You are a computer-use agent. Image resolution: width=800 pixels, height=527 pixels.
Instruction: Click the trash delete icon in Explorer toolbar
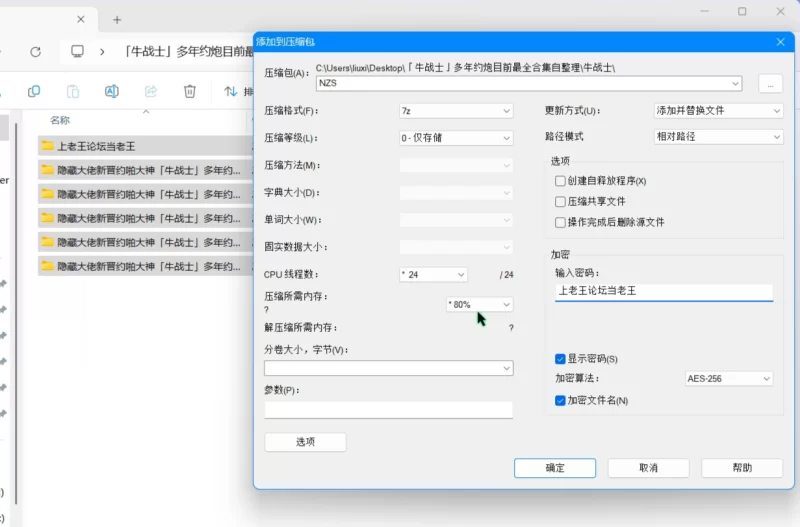pos(190,91)
